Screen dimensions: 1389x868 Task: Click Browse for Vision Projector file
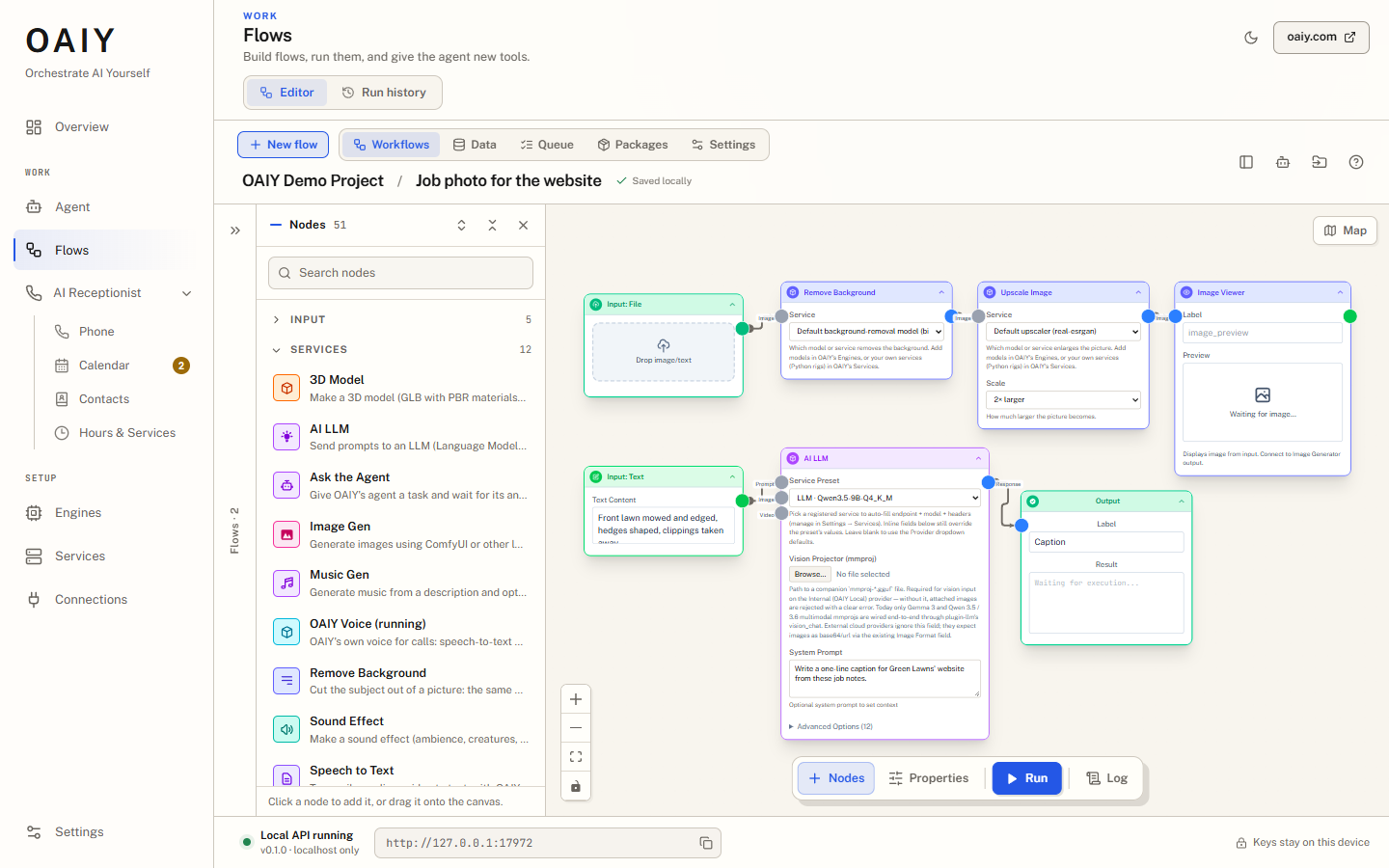809,574
